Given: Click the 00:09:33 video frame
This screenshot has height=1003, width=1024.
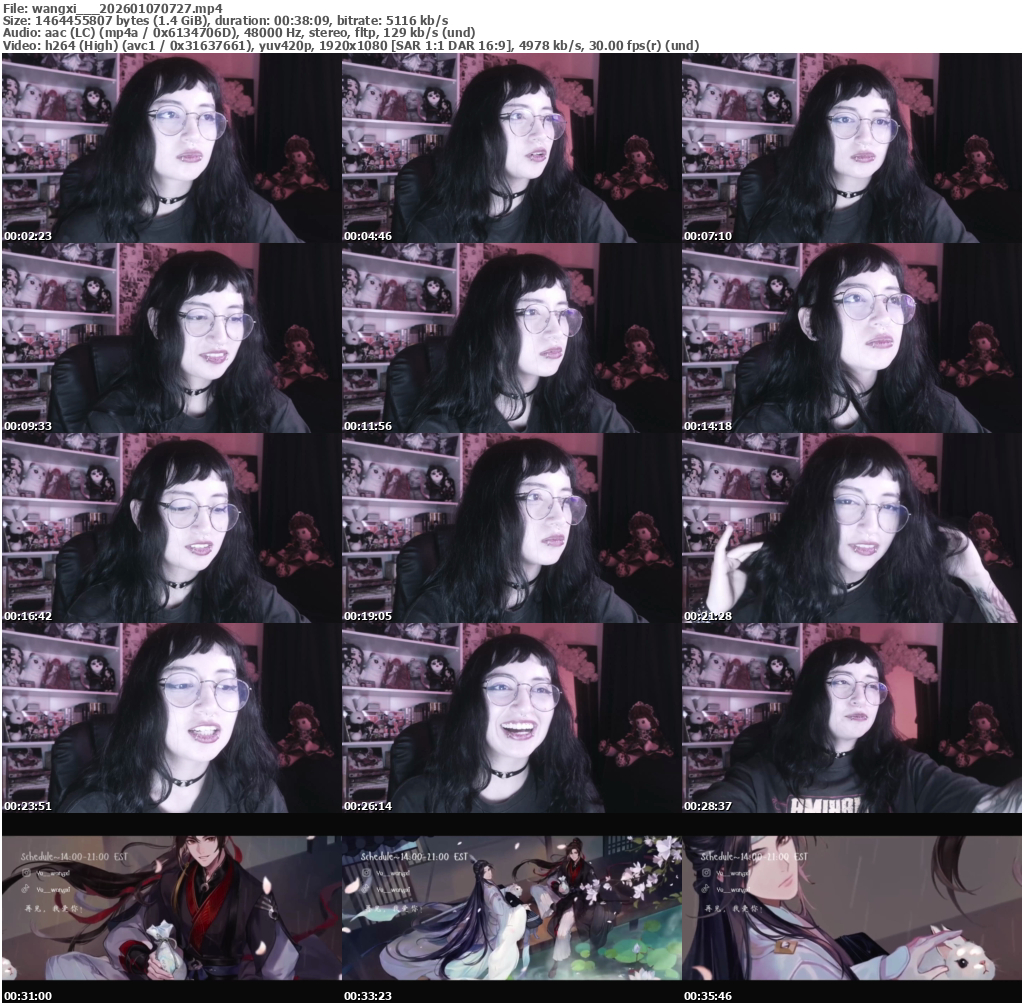Looking at the screenshot, I should pyautogui.click(x=171, y=338).
